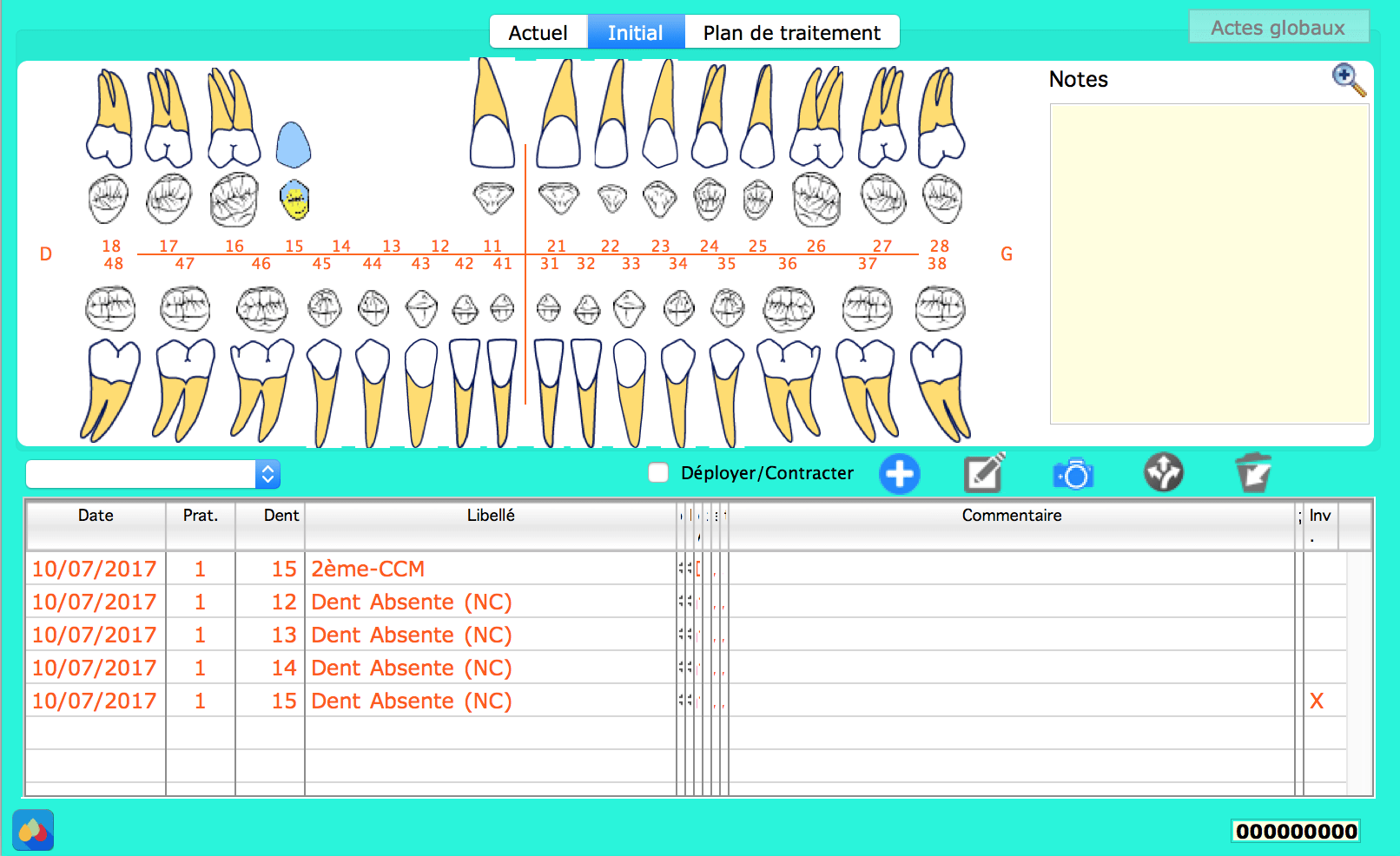Switch to the Plan de traitement tab
The image size is (1400, 856).
tap(791, 33)
